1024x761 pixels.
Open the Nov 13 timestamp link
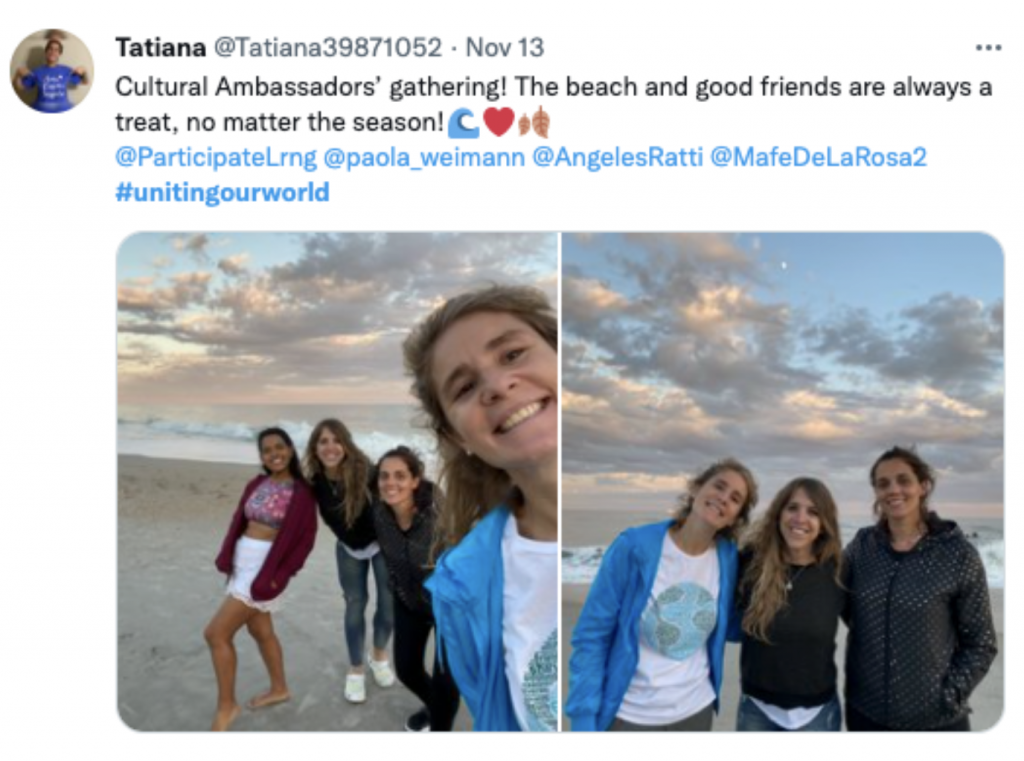coord(505,47)
